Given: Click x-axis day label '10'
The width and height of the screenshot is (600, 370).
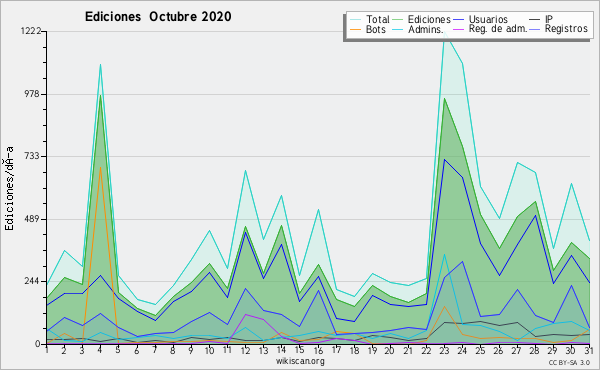Looking at the screenshot, I should (x=209, y=350).
